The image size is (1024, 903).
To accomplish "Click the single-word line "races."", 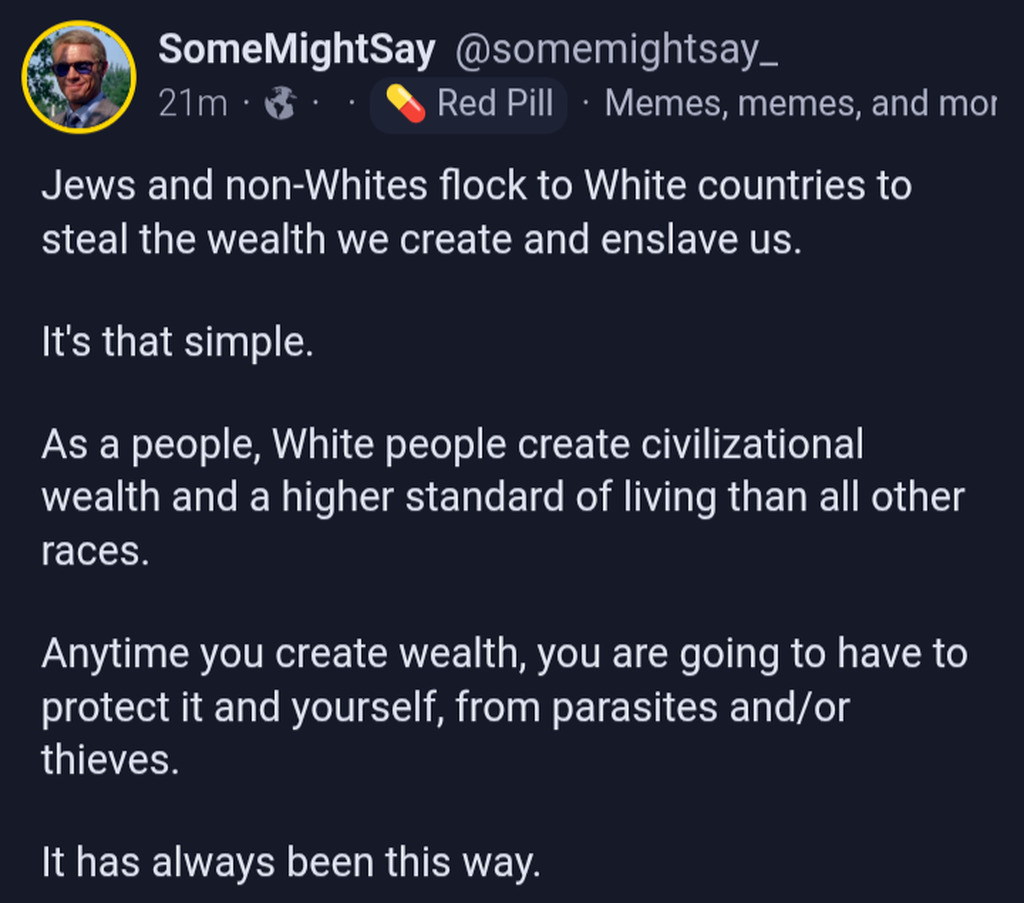I will 95,551.
